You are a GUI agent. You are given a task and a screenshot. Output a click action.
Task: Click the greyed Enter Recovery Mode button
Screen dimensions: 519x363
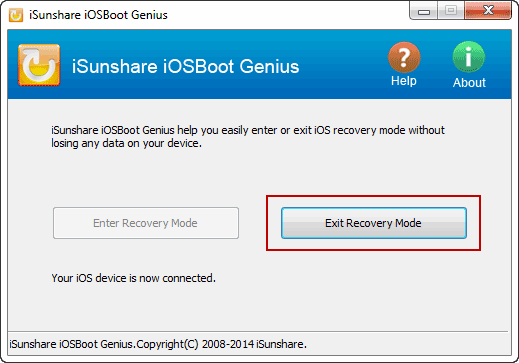[146, 223]
